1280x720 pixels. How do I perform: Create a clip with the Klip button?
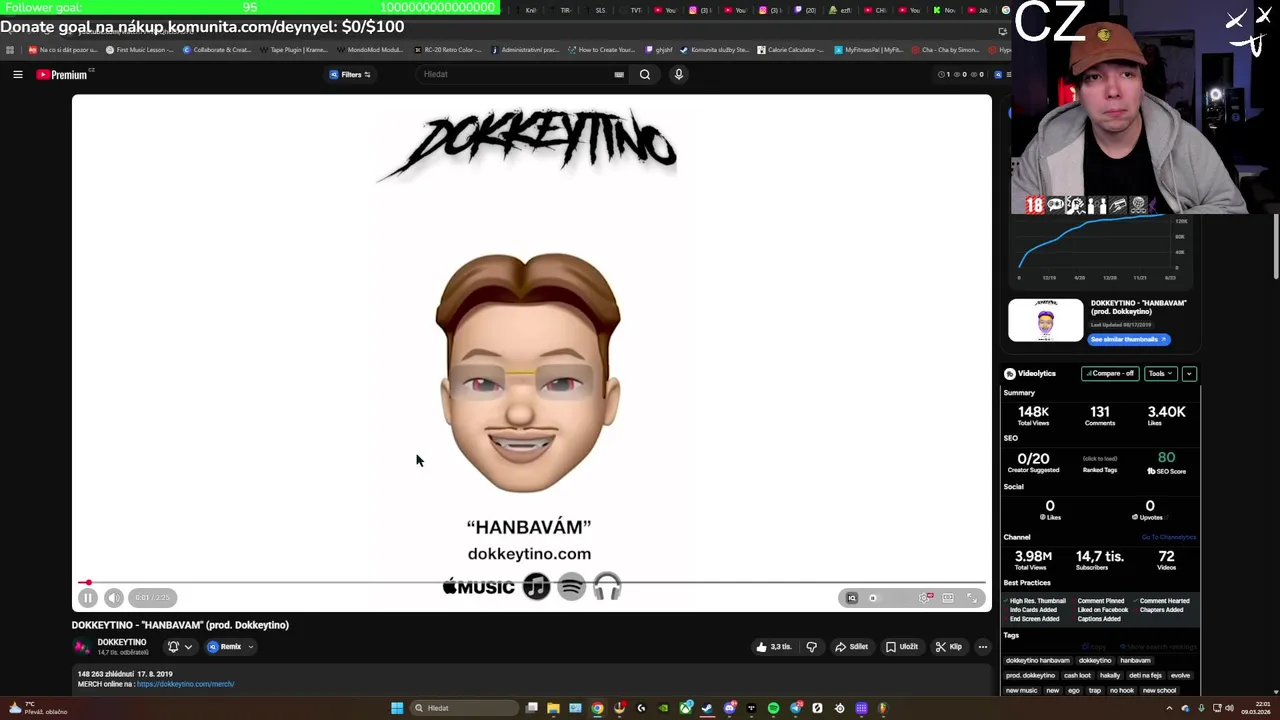(949, 647)
